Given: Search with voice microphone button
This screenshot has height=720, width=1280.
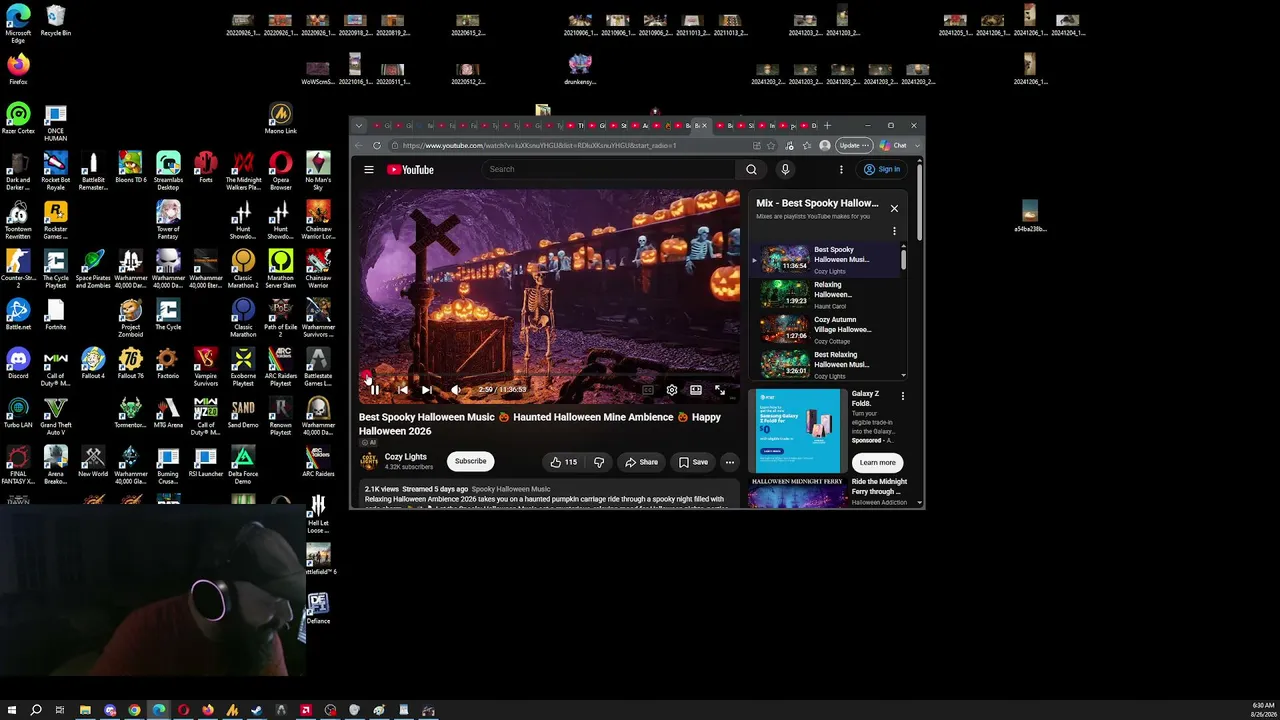Looking at the screenshot, I should (x=785, y=169).
